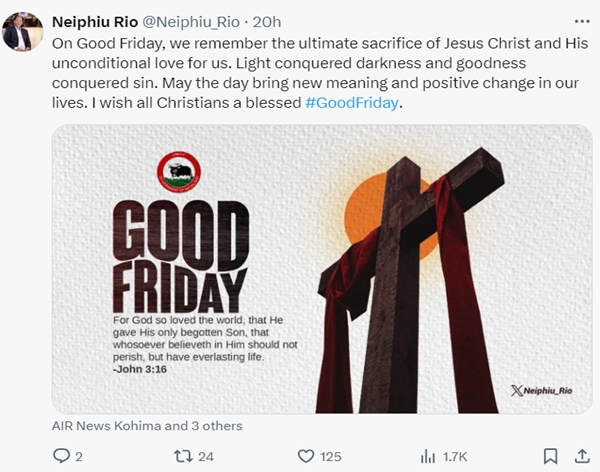The height and width of the screenshot is (472, 600).
Task: Open the Good Friday image attachment
Action: (322, 269)
